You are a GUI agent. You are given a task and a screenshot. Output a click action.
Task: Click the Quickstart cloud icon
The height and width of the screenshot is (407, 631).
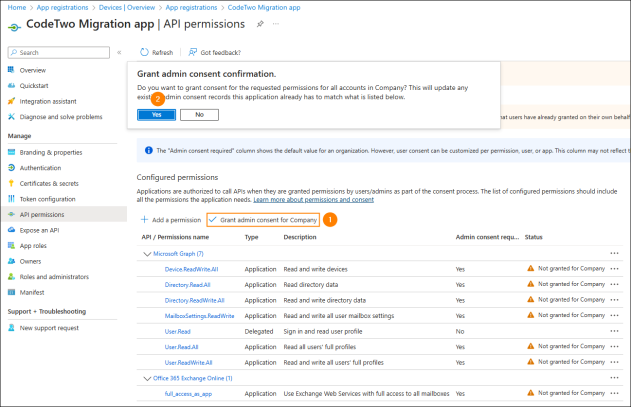(11, 85)
